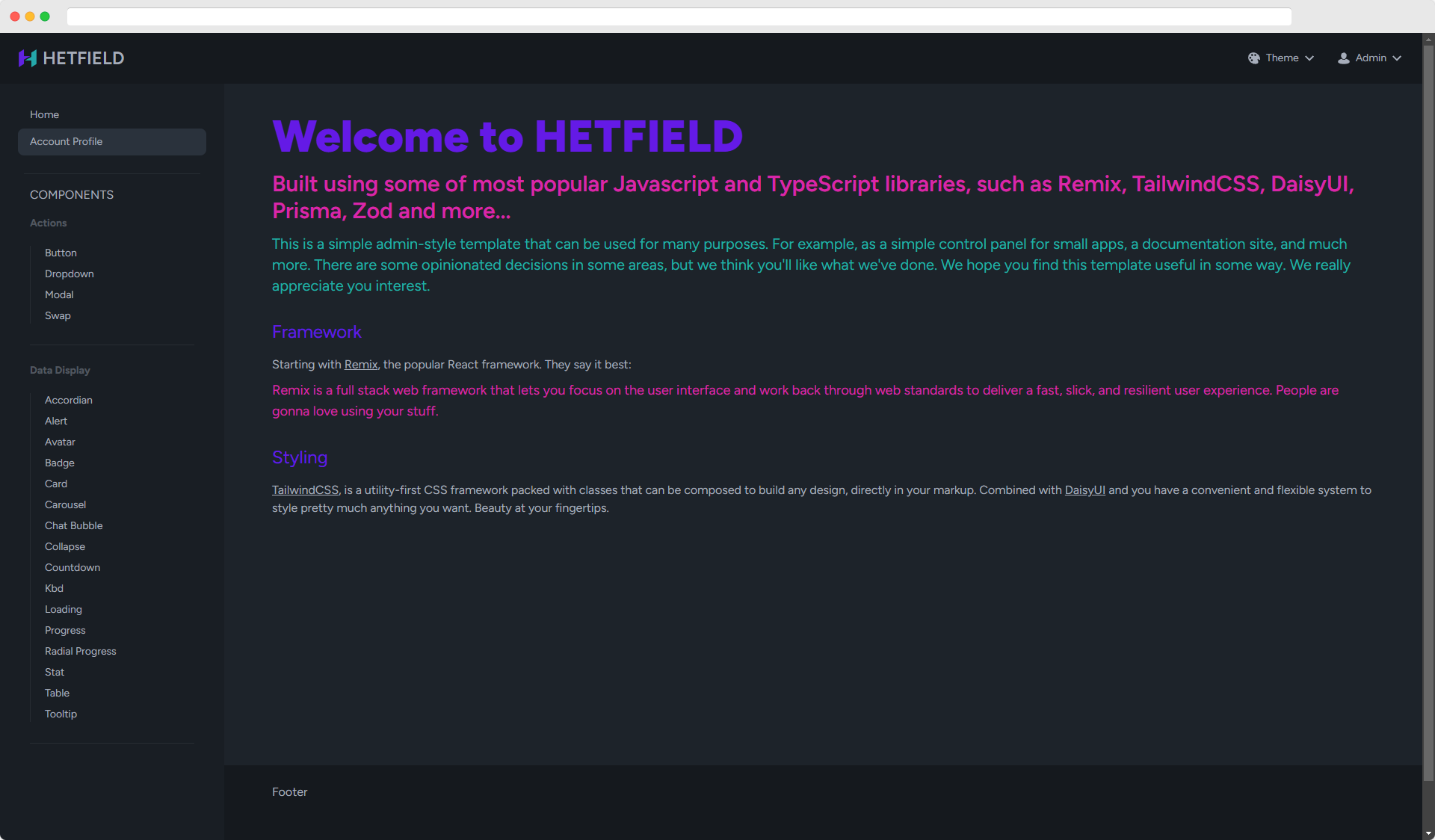Screen dimensions: 1435x840
Task: Navigate to Dropdown component page
Action: point(70,274)
